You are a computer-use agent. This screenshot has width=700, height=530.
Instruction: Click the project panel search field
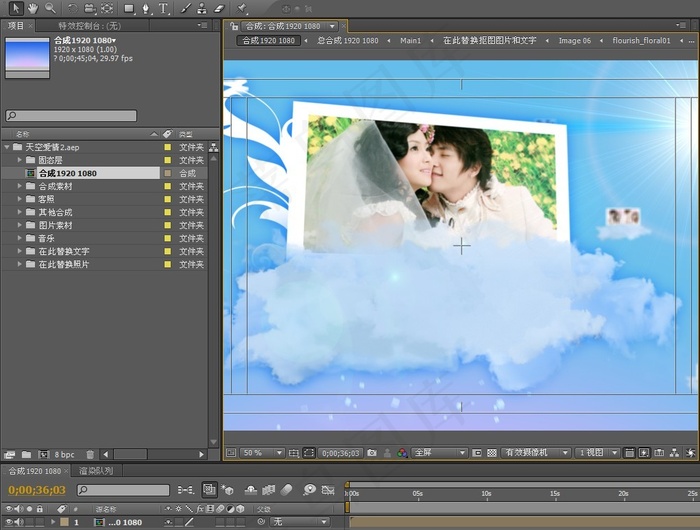(x=71, y=116)
